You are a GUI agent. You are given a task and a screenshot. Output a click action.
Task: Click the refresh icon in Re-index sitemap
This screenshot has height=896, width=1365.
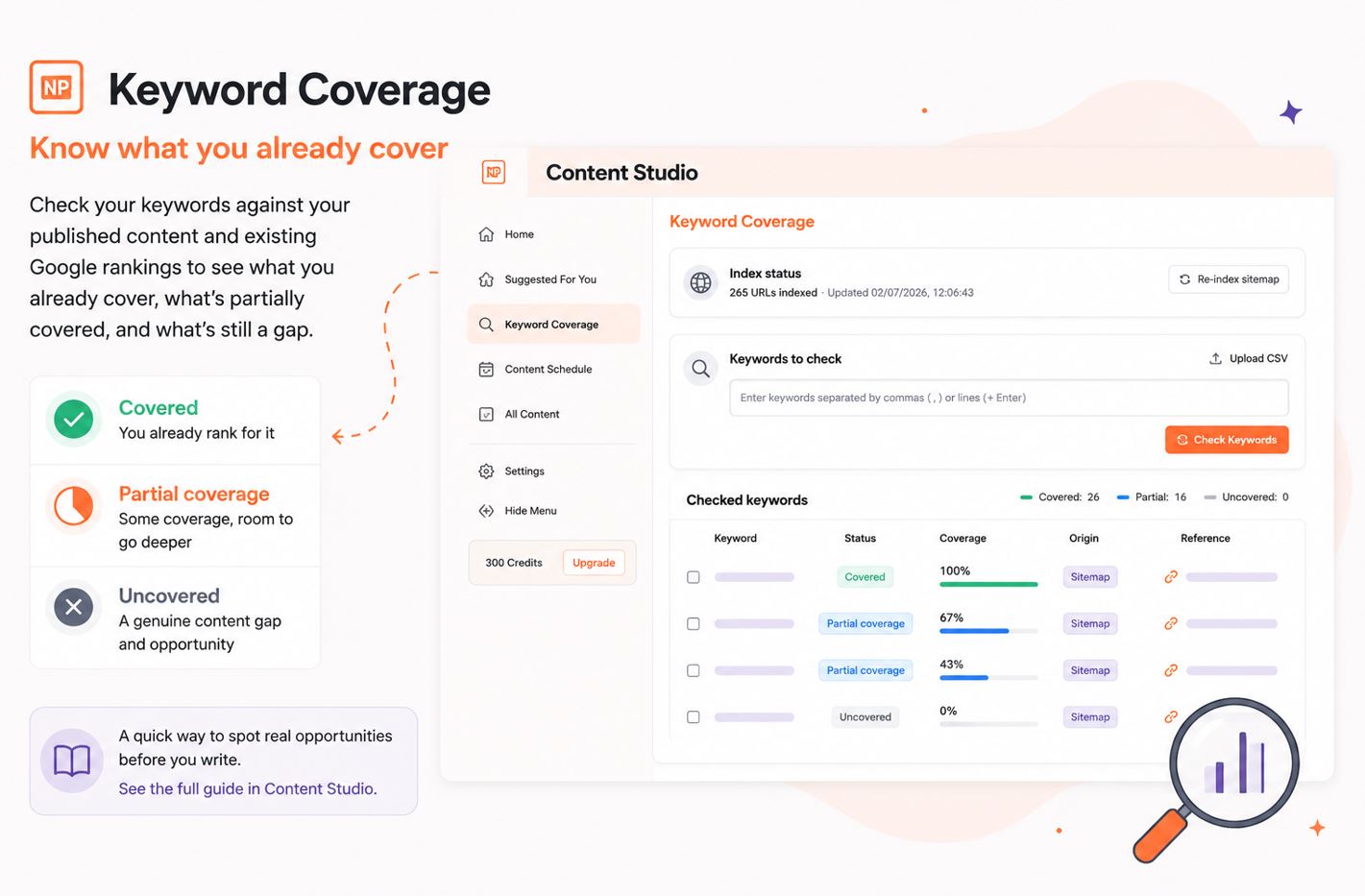click(x=1184, y=279)
